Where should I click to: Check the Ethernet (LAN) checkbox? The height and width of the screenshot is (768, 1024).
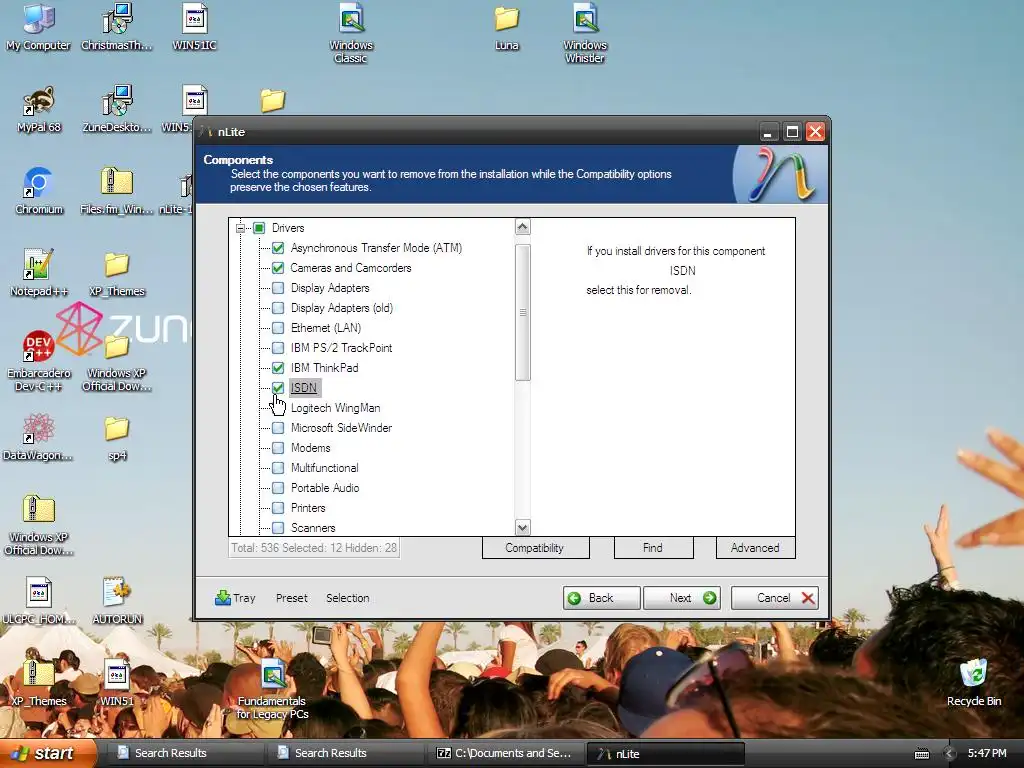278,328
